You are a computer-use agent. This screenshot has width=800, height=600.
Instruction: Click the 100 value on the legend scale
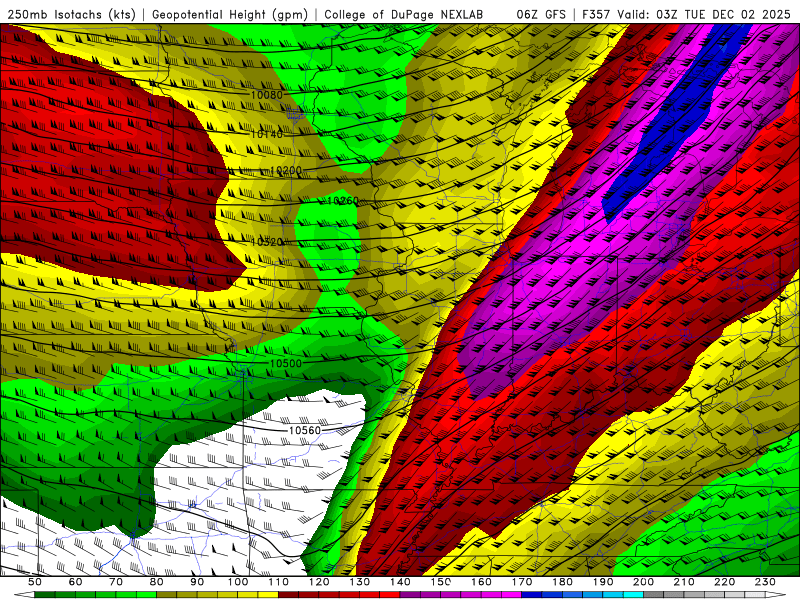238,582
